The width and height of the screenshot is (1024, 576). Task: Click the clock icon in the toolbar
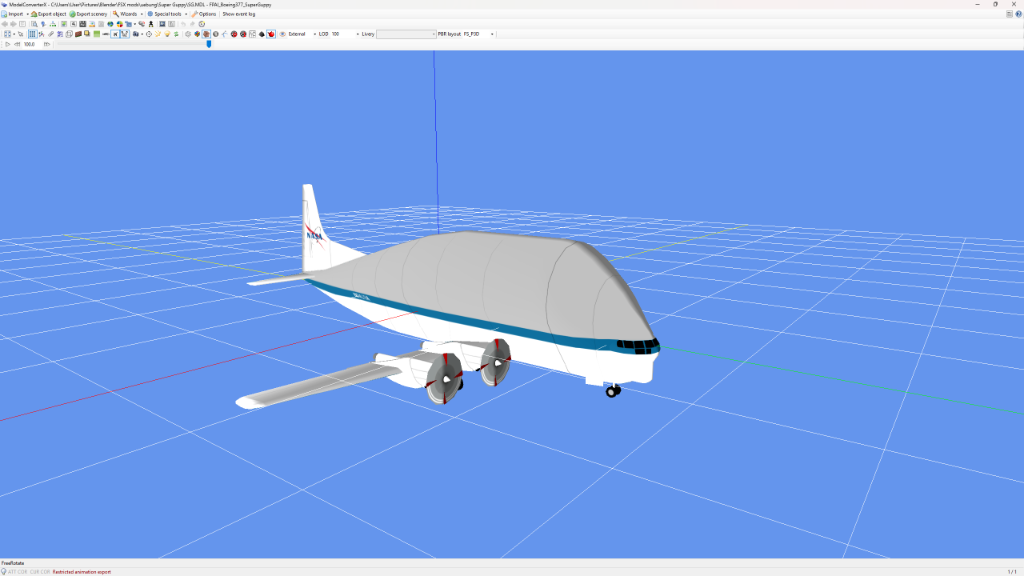(x=149, y=34)
